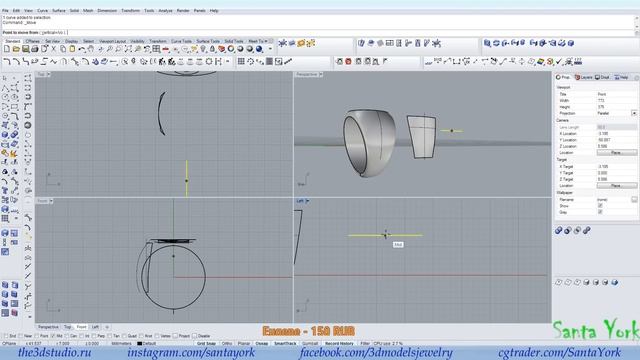Toggle wallpaper Gray checkbox

600,212
